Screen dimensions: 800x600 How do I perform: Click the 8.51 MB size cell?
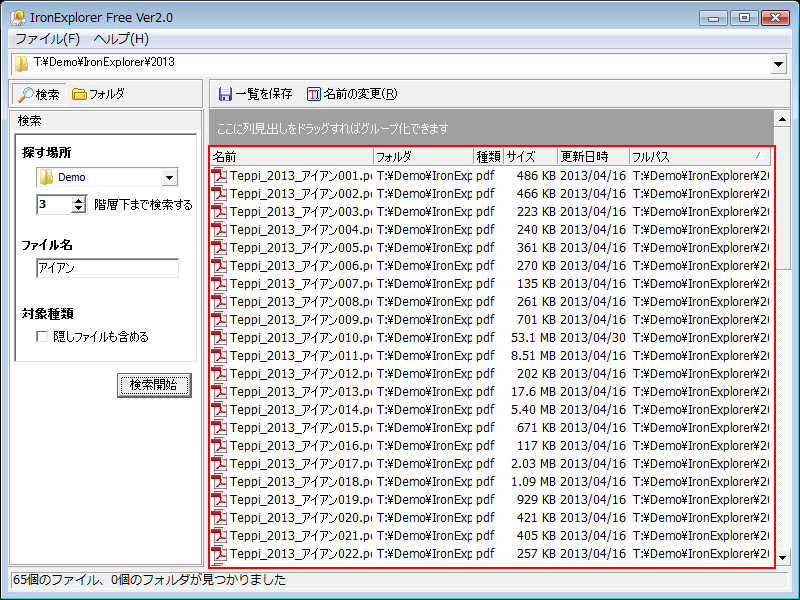533,356
